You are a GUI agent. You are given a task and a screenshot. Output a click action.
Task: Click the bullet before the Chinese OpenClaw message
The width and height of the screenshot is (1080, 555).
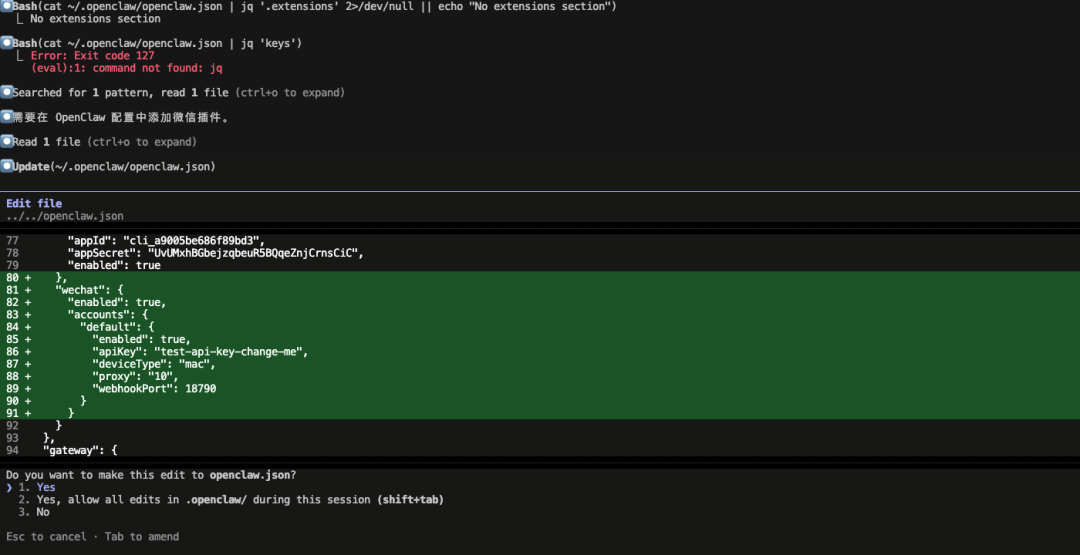click(6, 117)
